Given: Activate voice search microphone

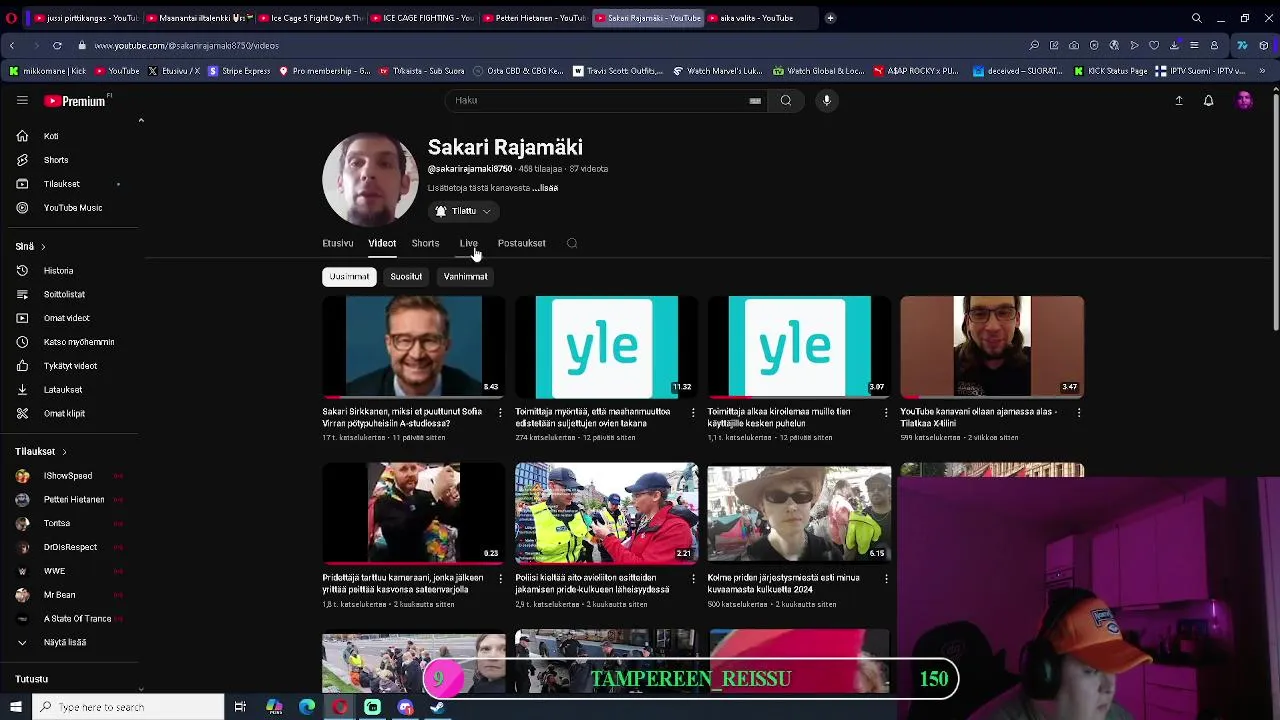Looking at the screenshot, I should (x=826, y=100).
